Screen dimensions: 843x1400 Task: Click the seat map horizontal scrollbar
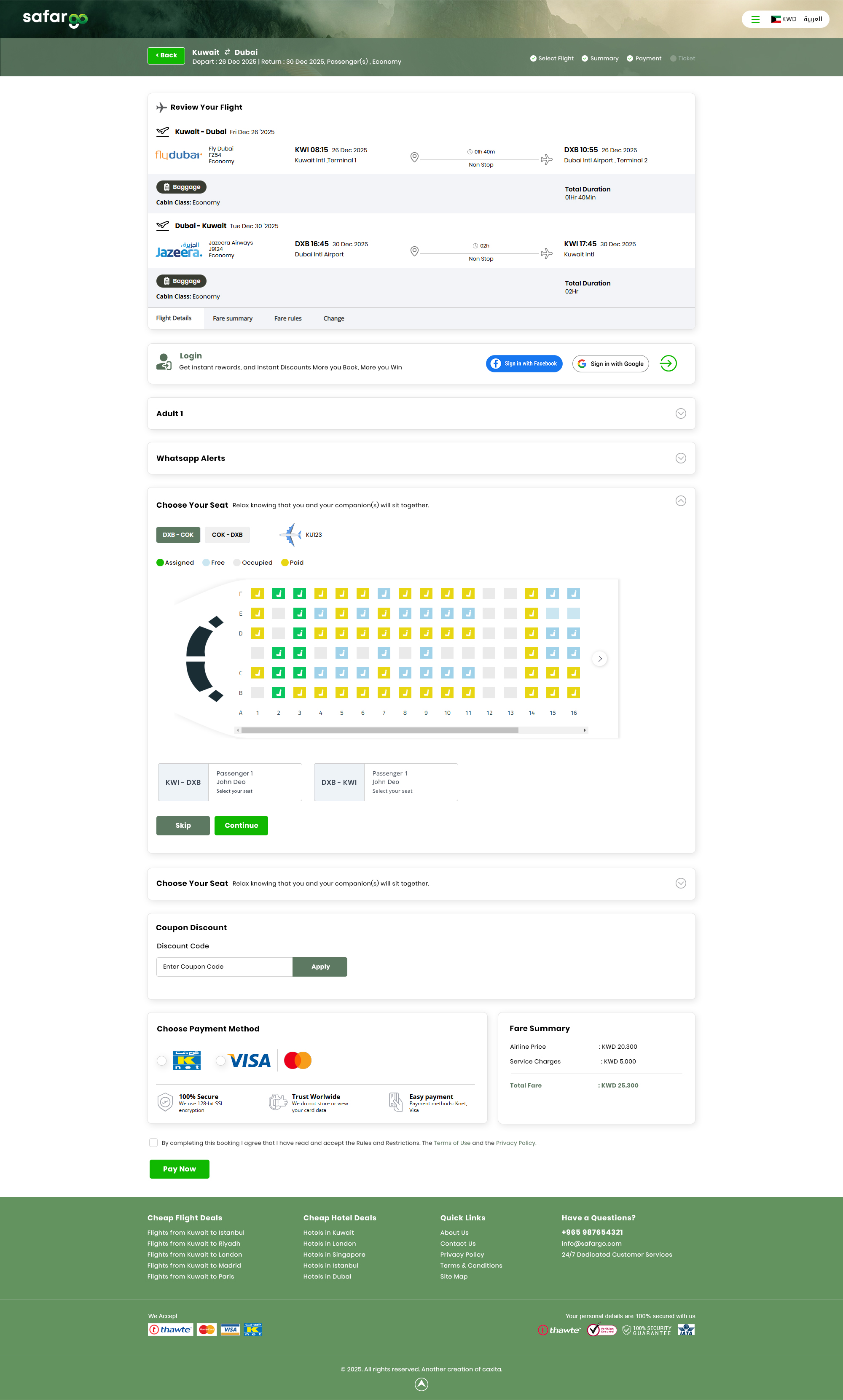[379, 730]
